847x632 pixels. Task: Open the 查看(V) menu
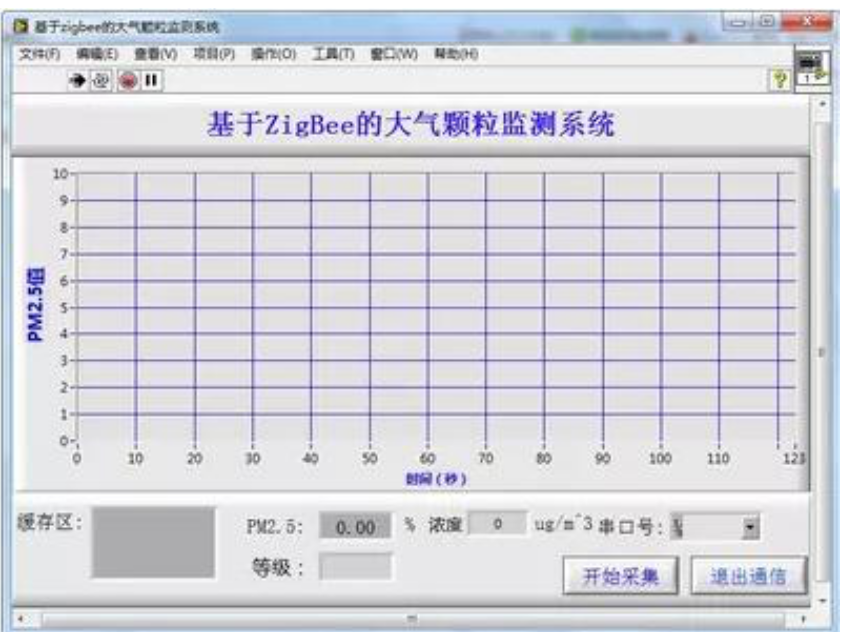click(x=156, y=53)
